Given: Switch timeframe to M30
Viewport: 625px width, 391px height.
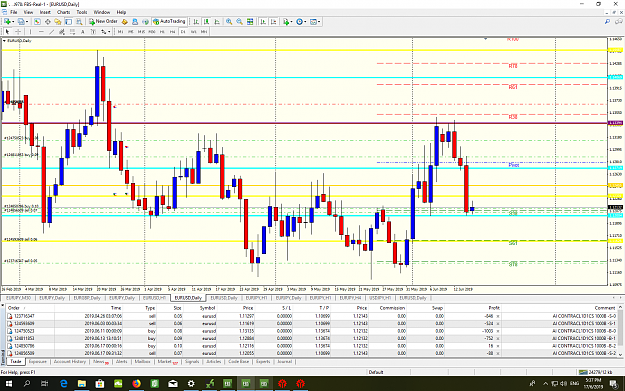Looking at the screenshot, I should pyautogui.click(x=152, y=31).
